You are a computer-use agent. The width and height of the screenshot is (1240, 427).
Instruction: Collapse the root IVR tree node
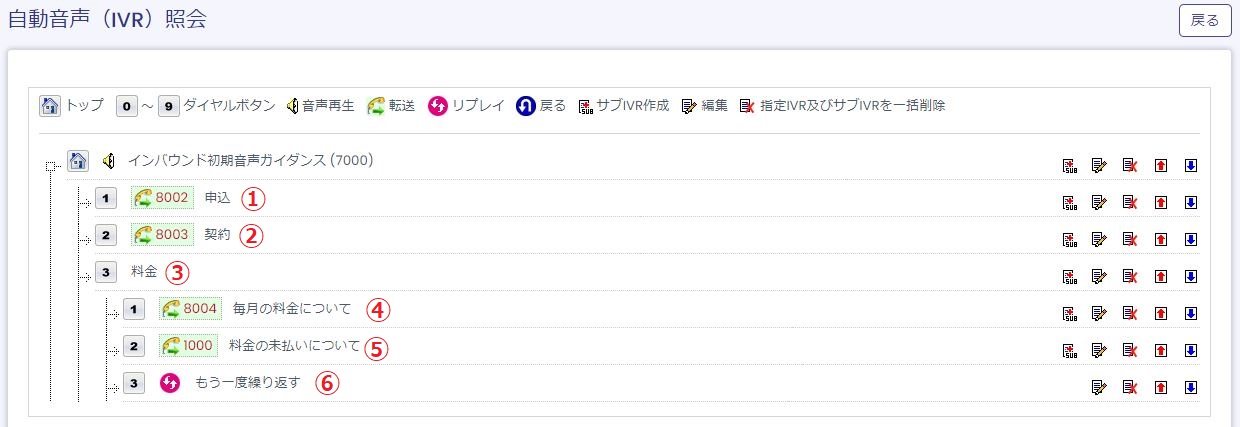coord(49,166)
